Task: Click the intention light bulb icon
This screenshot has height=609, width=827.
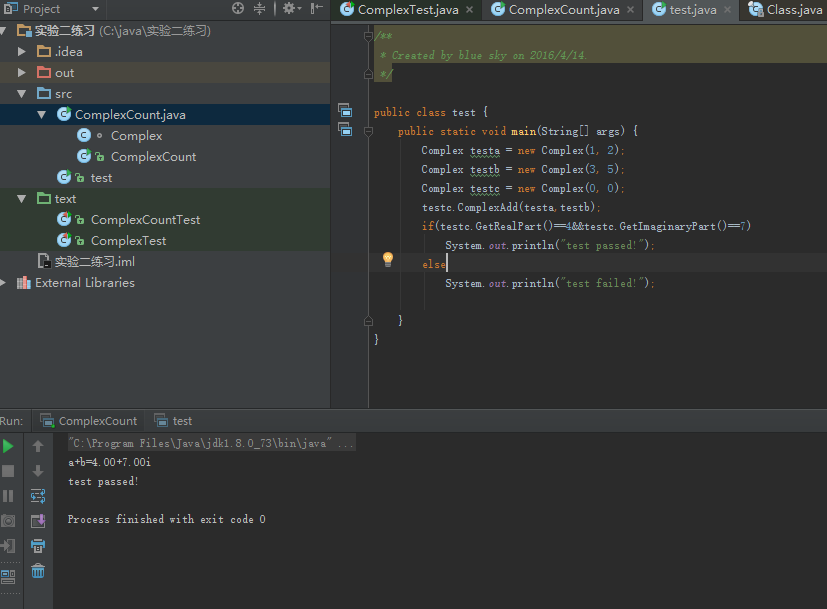Action: tap(388, 259)
